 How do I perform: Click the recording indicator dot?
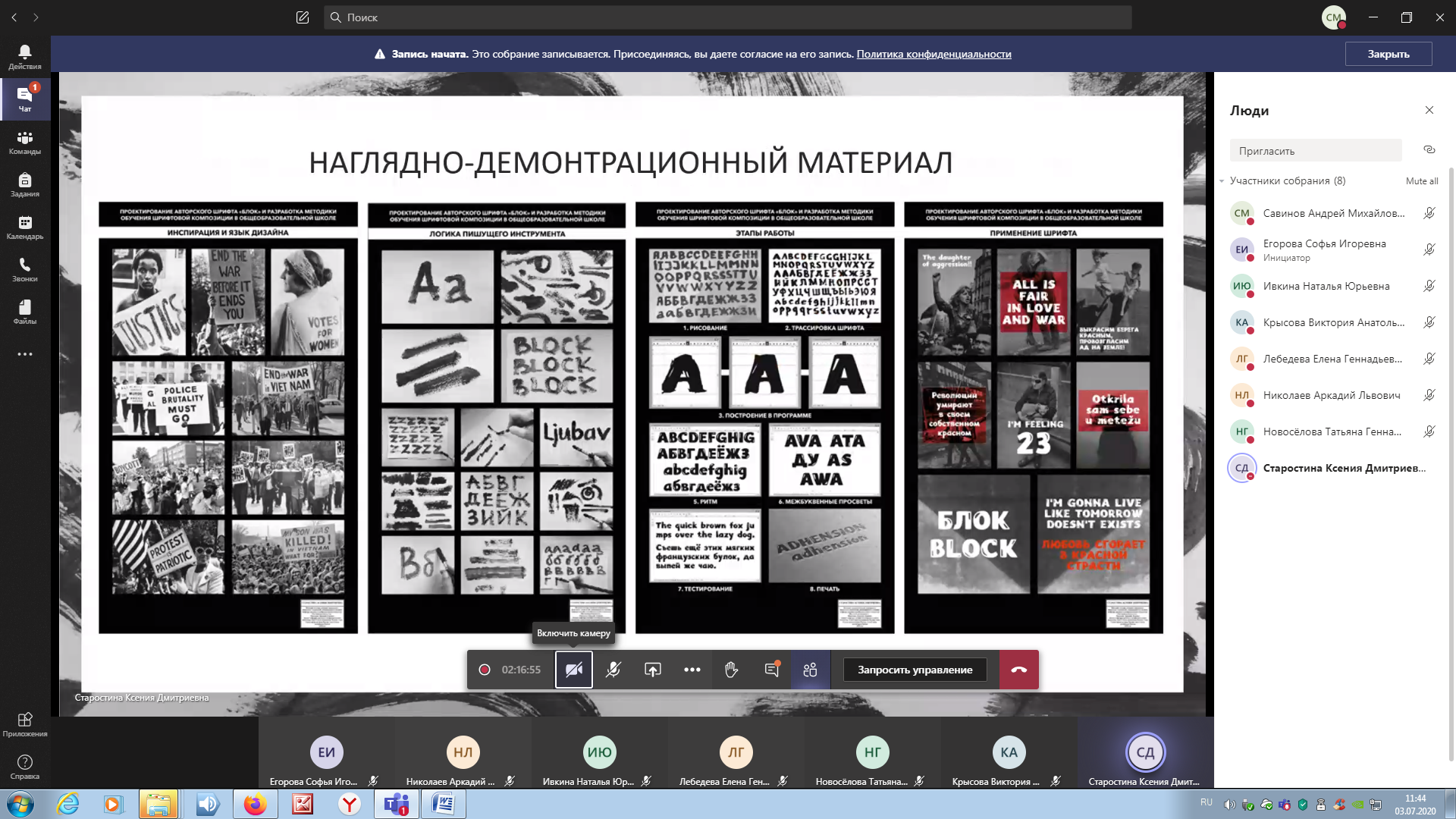pyautogui.click(x=485, y=670)
